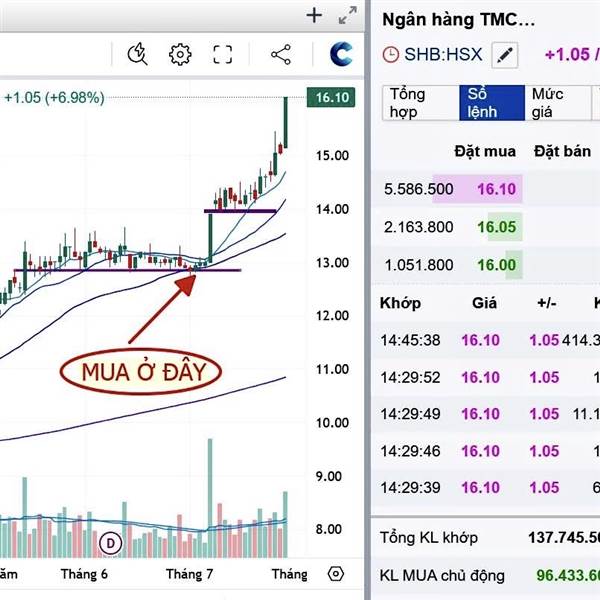Click bid volume 2.163.800
The image size is (600, 600).
click(419, 227)
